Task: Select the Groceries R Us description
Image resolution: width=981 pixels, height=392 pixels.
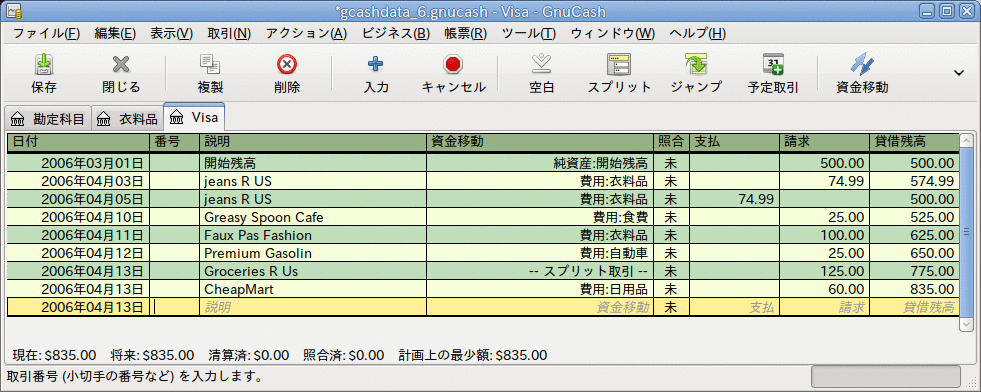Action: point(313,271)
